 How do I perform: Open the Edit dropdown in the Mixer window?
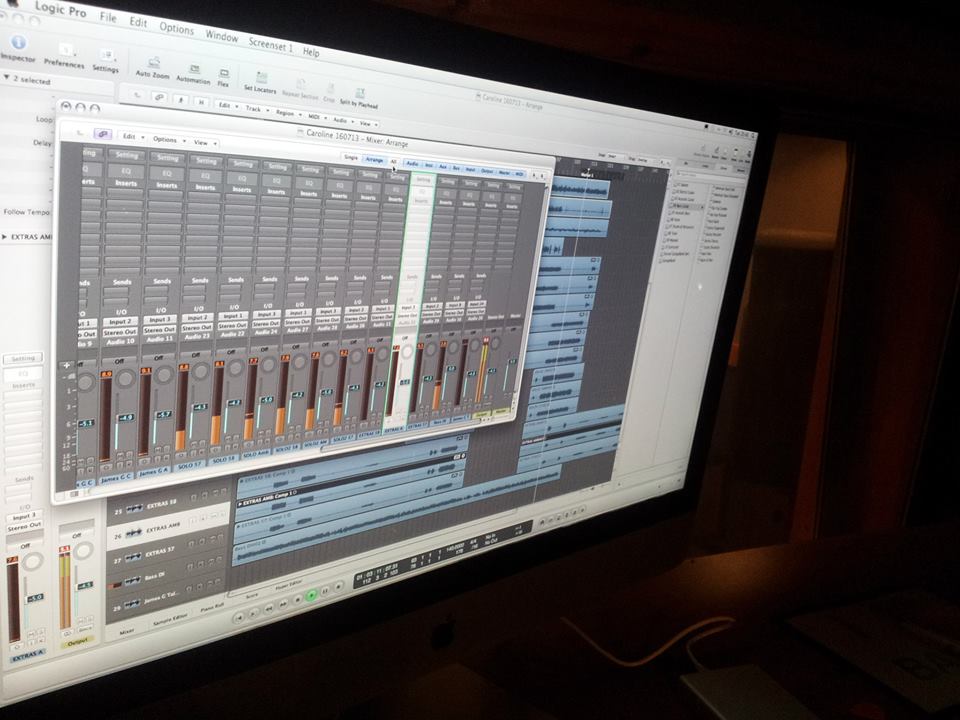coord(133,137)
